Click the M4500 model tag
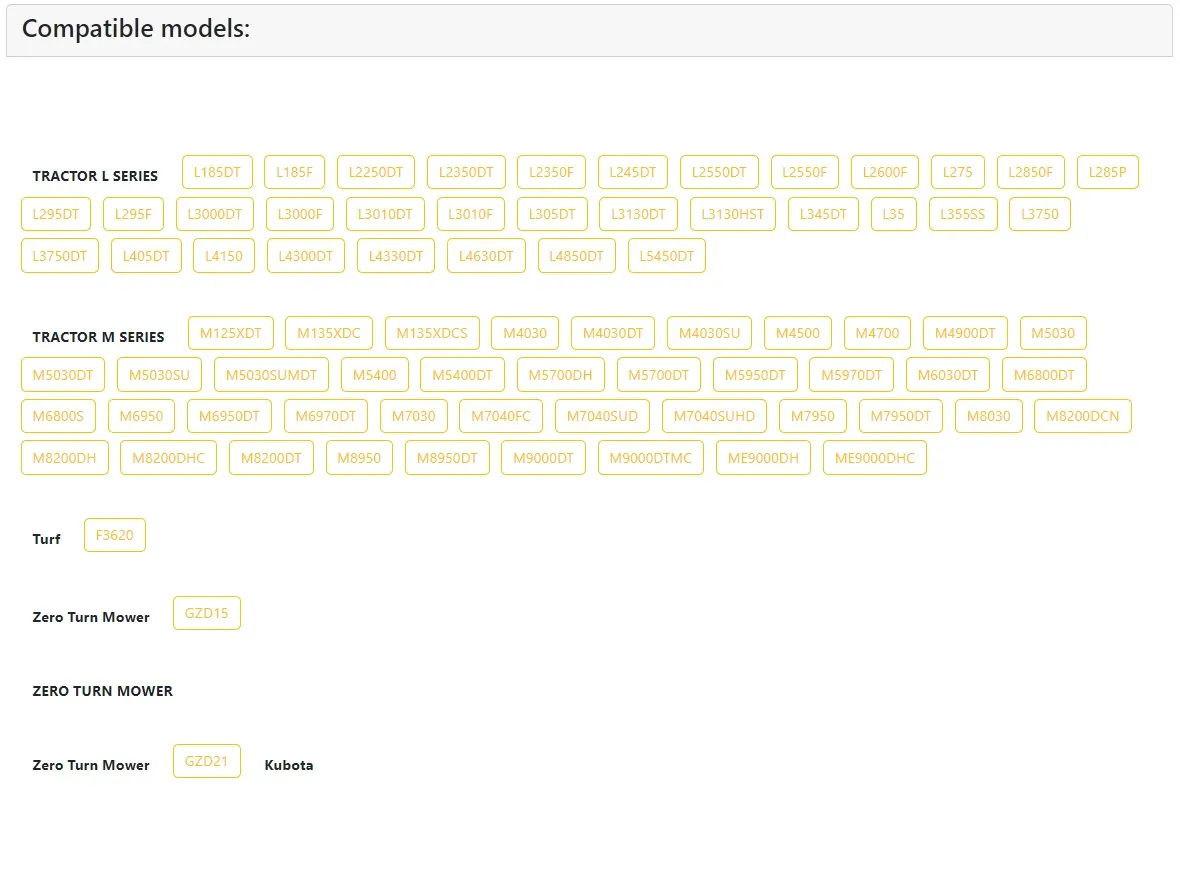Viewport: 1180px width, 870px height. (798, 333)
